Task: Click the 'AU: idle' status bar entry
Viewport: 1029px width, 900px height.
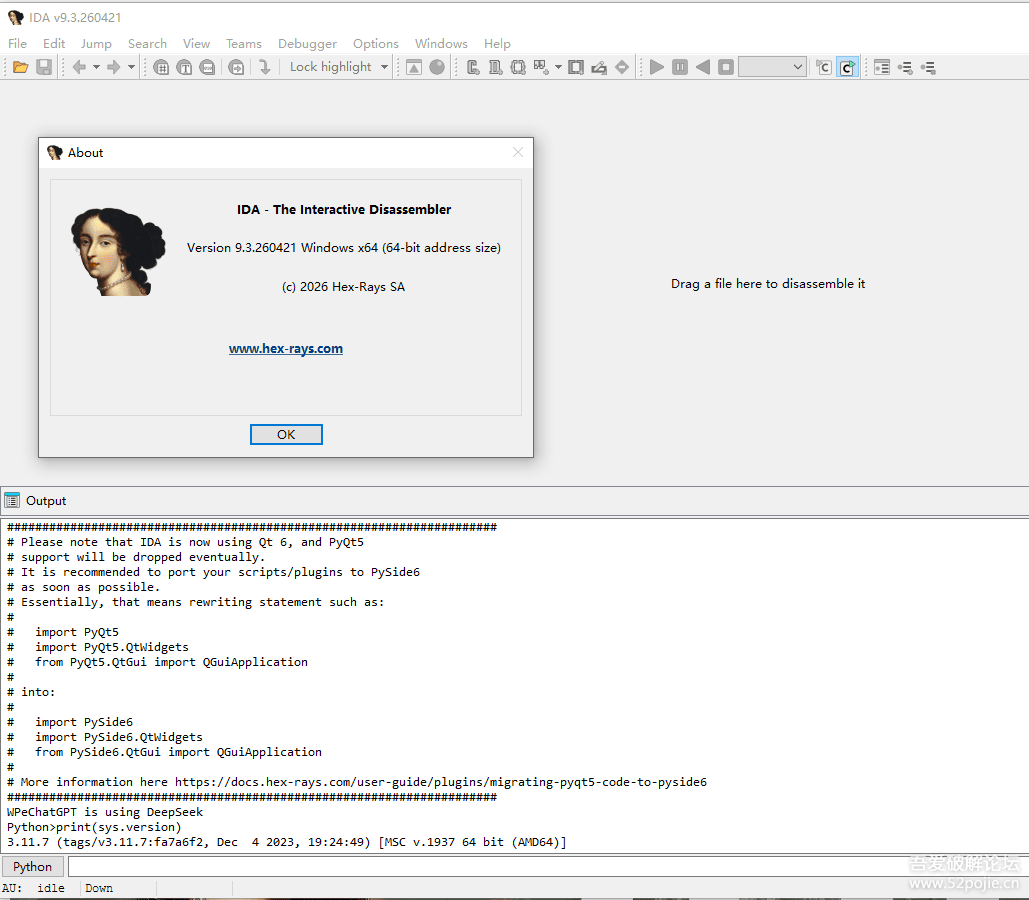Action: (x=34, y=888)
